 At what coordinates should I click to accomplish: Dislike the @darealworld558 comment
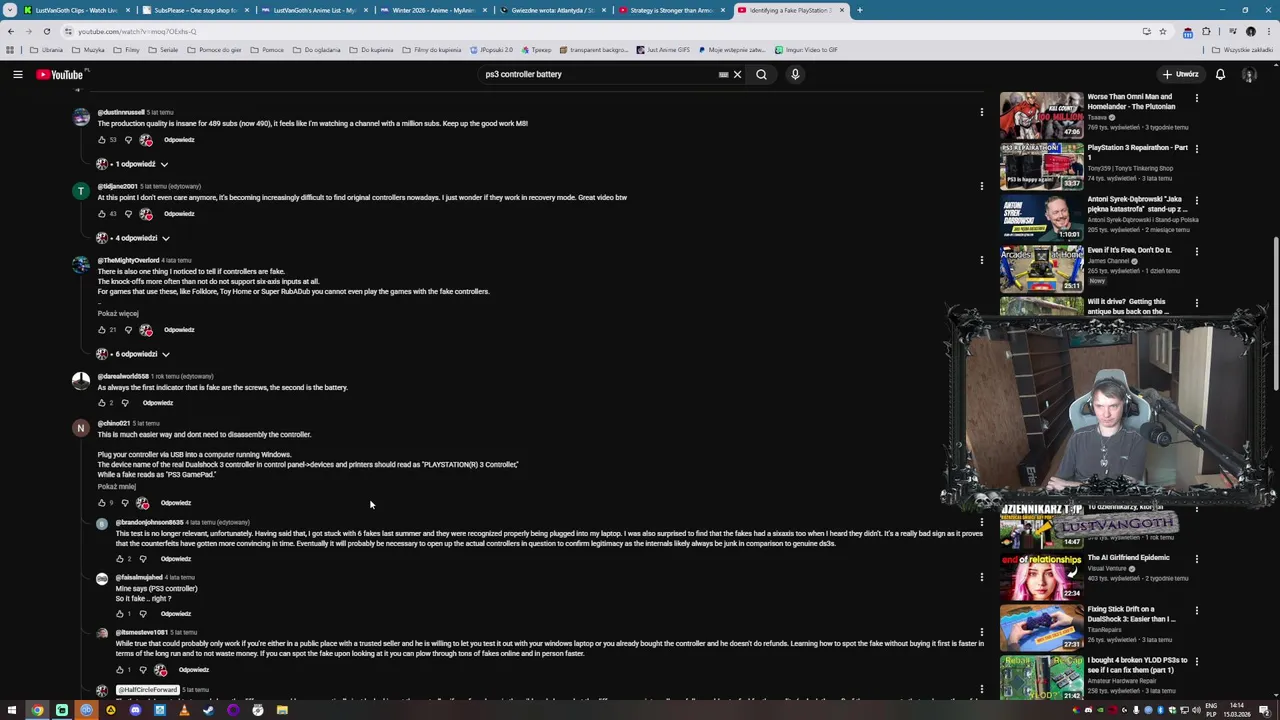click(x=125, y=403)
